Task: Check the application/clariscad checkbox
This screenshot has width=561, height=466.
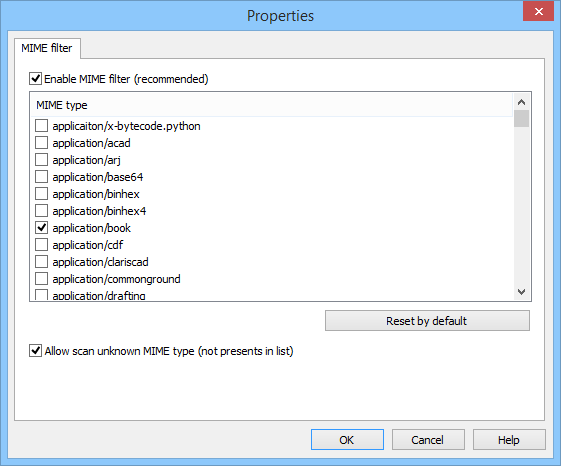Action: click(42, 262)
